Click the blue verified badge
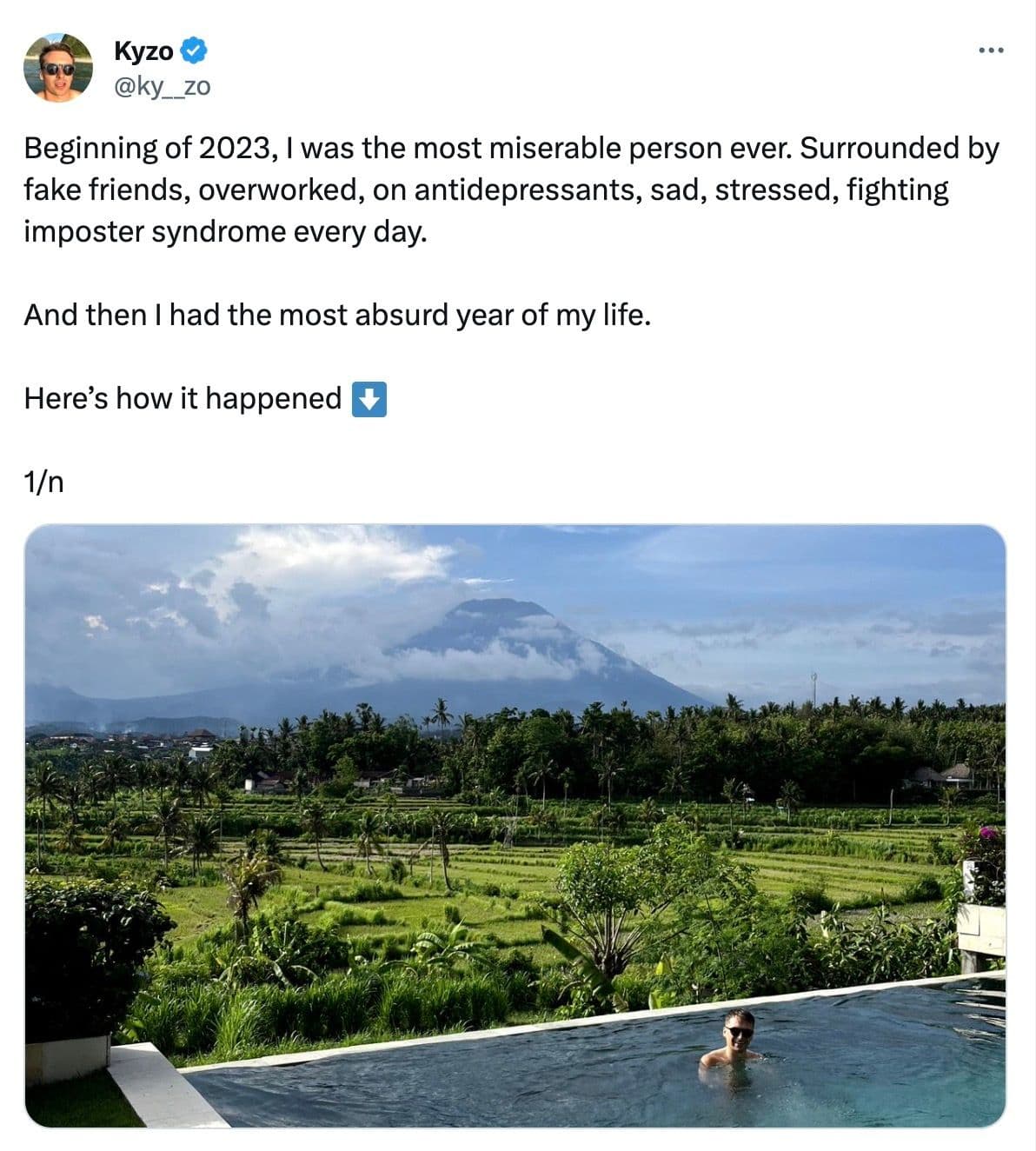Screen dimensions: 1036x1151 click(193, 51)
